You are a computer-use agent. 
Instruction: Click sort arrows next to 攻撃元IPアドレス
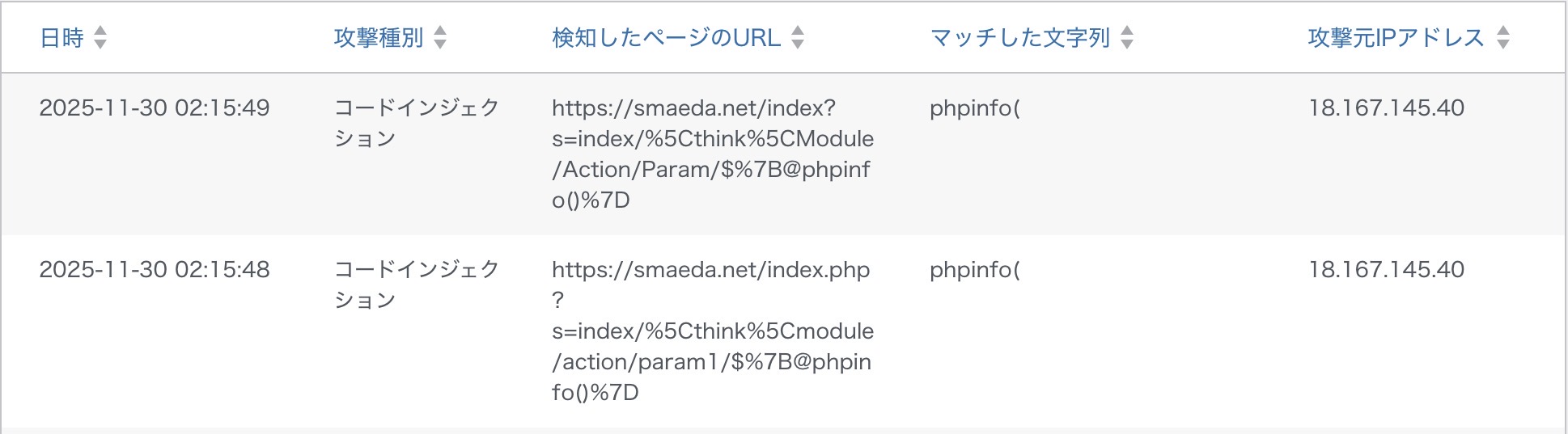pos(1503,37)
